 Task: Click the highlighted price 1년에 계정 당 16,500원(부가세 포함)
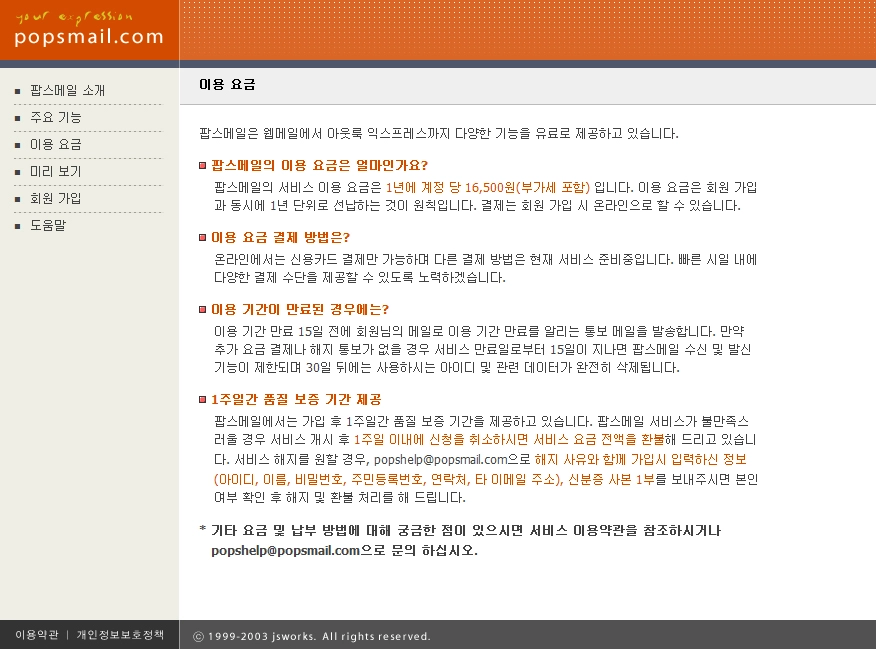487,187
